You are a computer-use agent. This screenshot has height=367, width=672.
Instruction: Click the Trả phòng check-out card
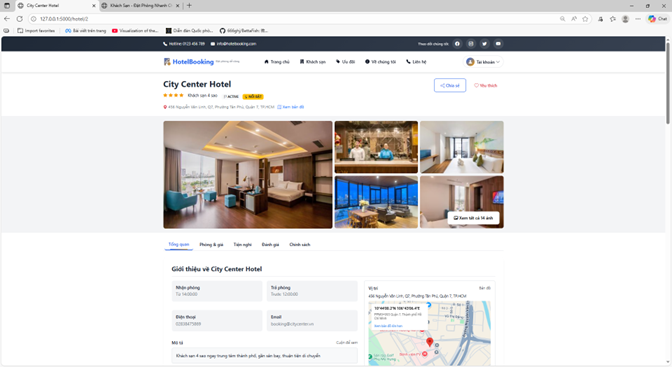(x=312, y=291)
